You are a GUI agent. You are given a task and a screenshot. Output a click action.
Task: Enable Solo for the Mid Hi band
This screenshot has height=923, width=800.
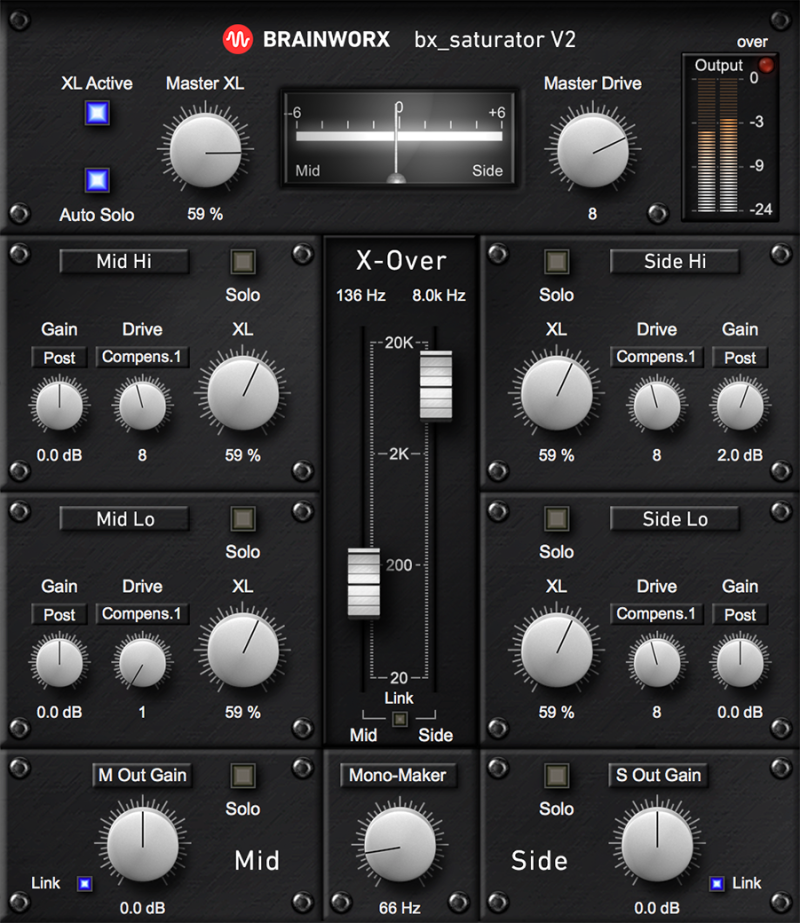click(243, 262)
